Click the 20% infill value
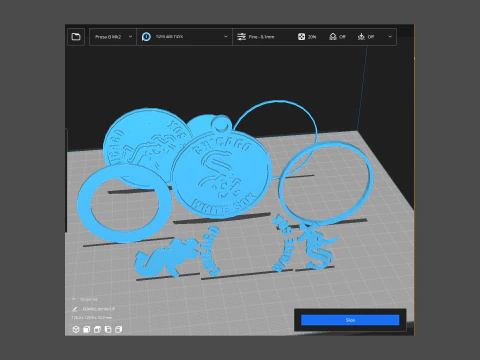This screenshot has width=480, height=360. [312, 37]
